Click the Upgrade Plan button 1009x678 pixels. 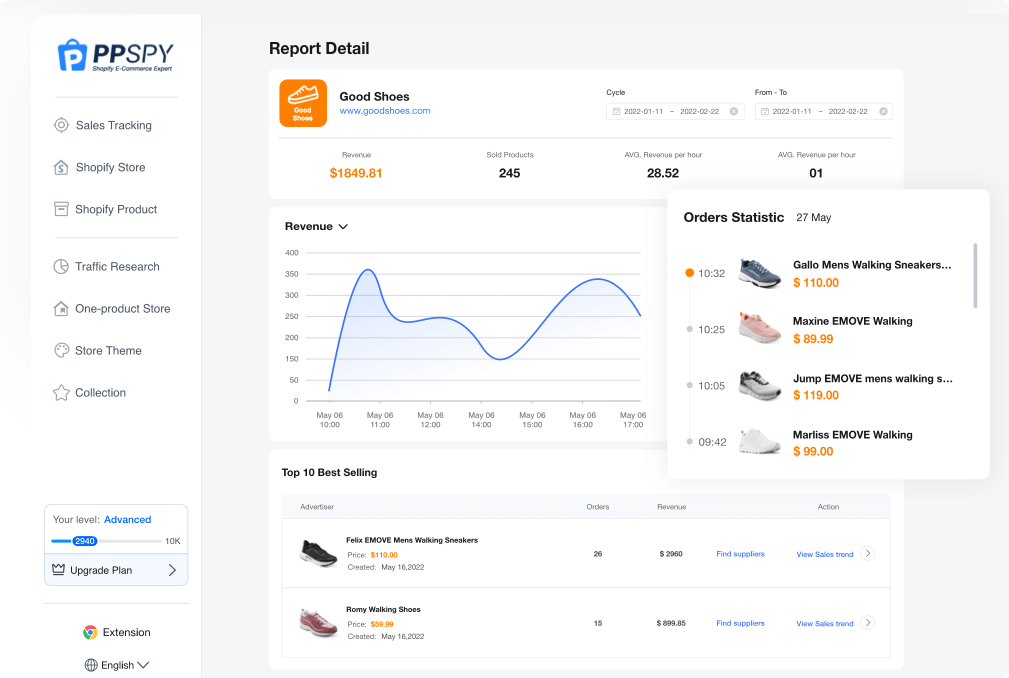coord(115,570)
